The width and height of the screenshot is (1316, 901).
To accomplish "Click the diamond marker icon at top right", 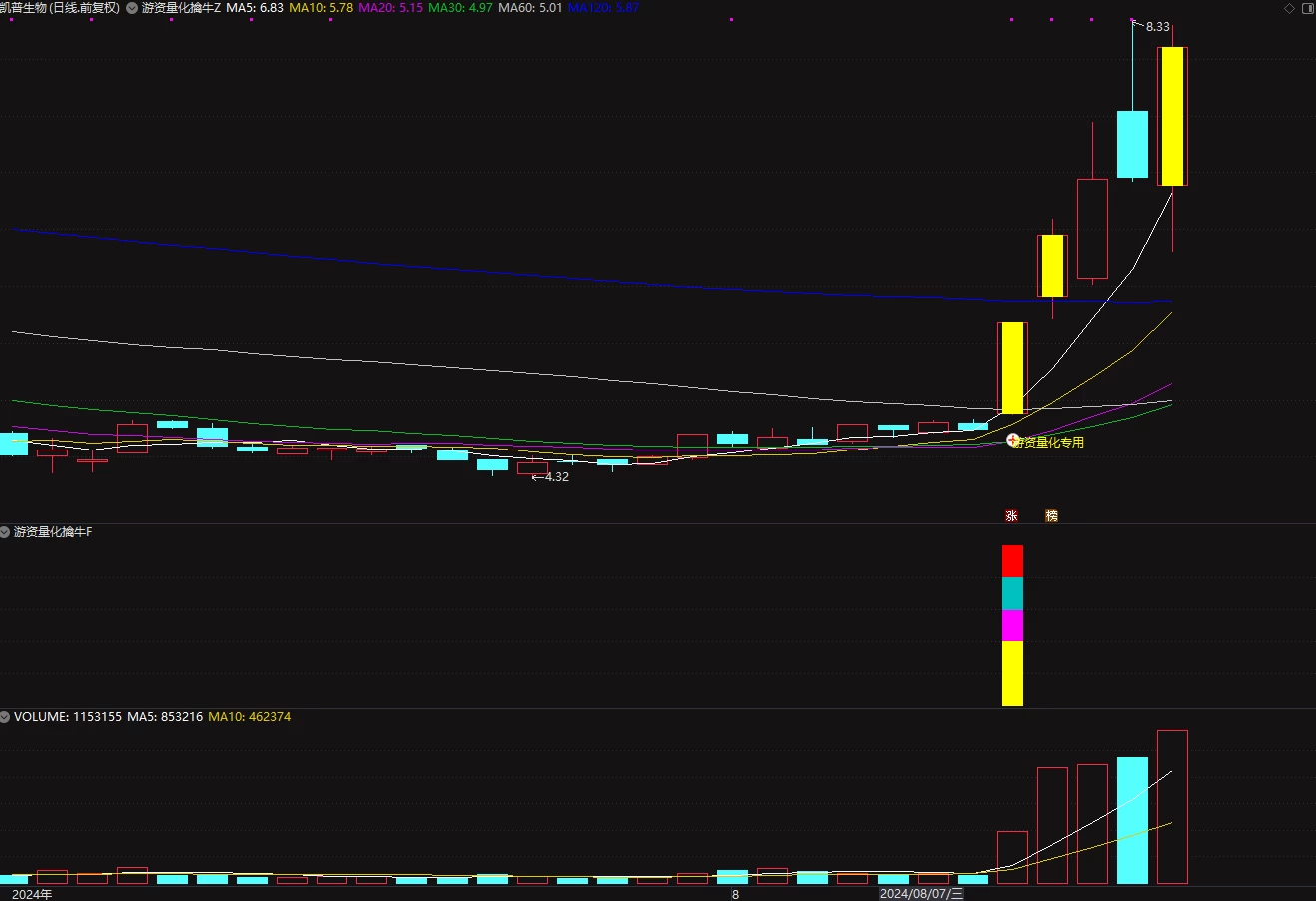I will point(1289,8).
